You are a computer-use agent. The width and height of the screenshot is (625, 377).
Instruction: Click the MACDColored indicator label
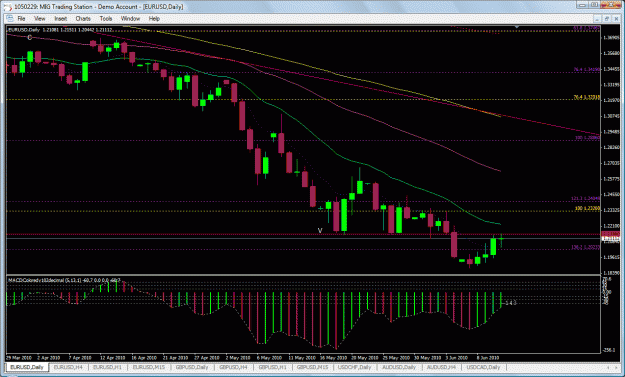click(64, 281)
